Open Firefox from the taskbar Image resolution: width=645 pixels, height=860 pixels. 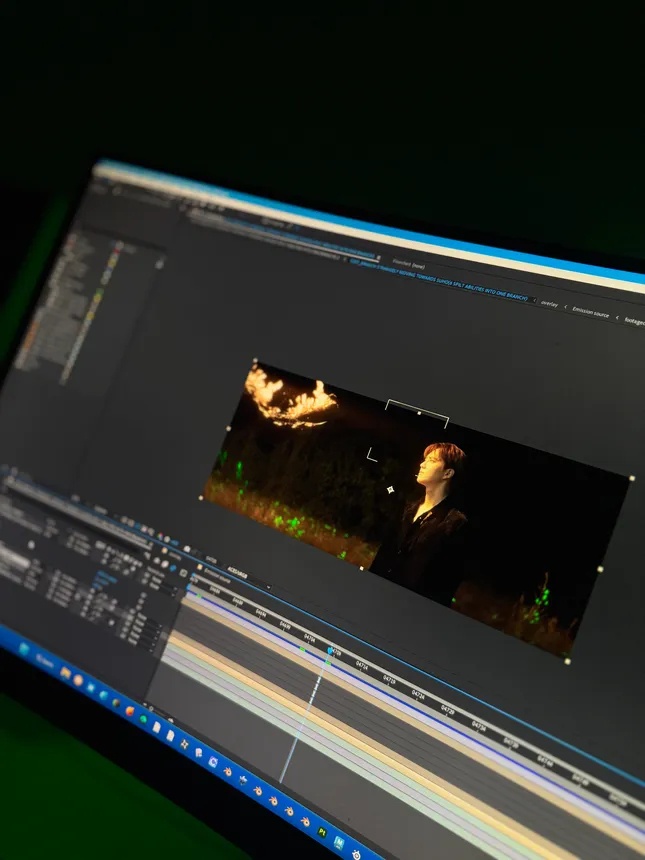coord(129,711)
